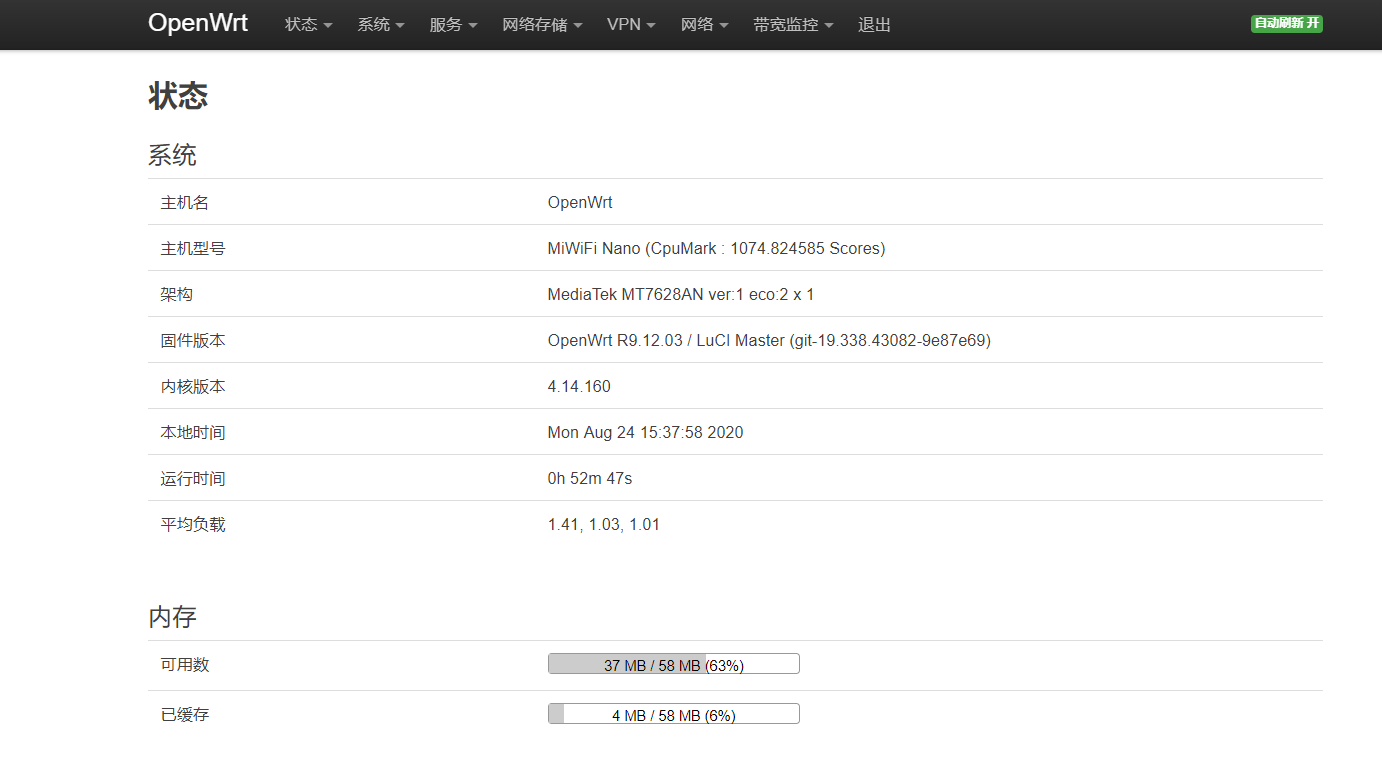1382x774 pixels.
Task: Open the 状态 dropdown menu
Action: (x=308, y=25)
